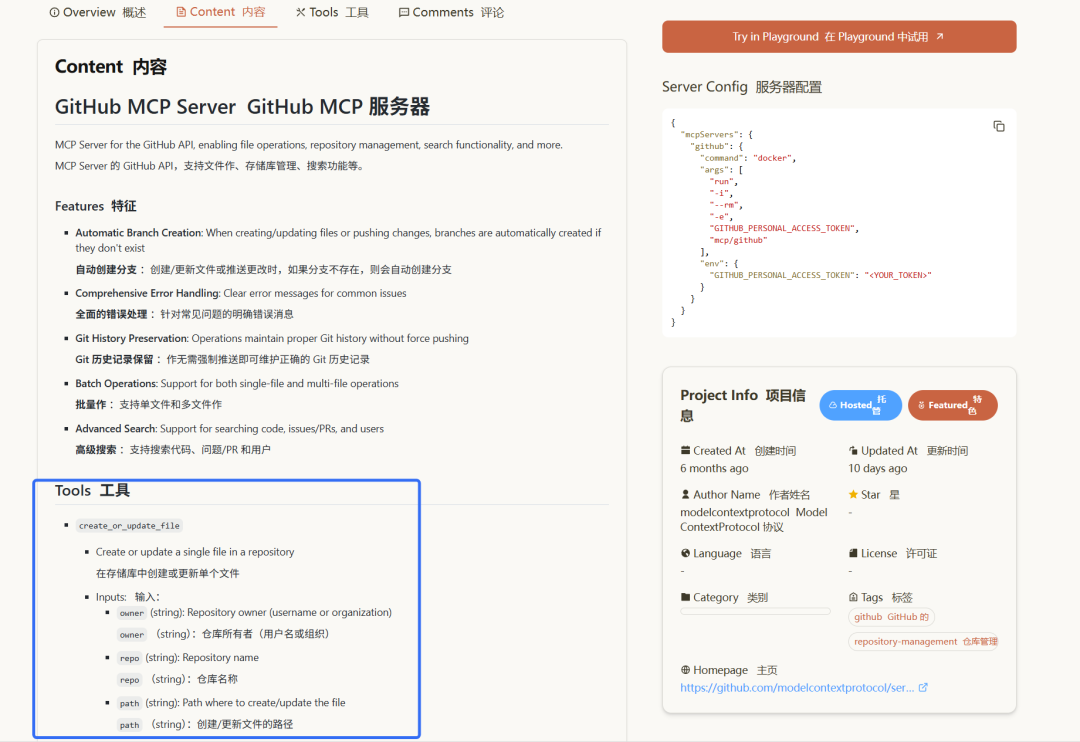The width and height of the screenshot is (1080, 742).
Task: Select the github tag chip
Action: pos(891,617)
